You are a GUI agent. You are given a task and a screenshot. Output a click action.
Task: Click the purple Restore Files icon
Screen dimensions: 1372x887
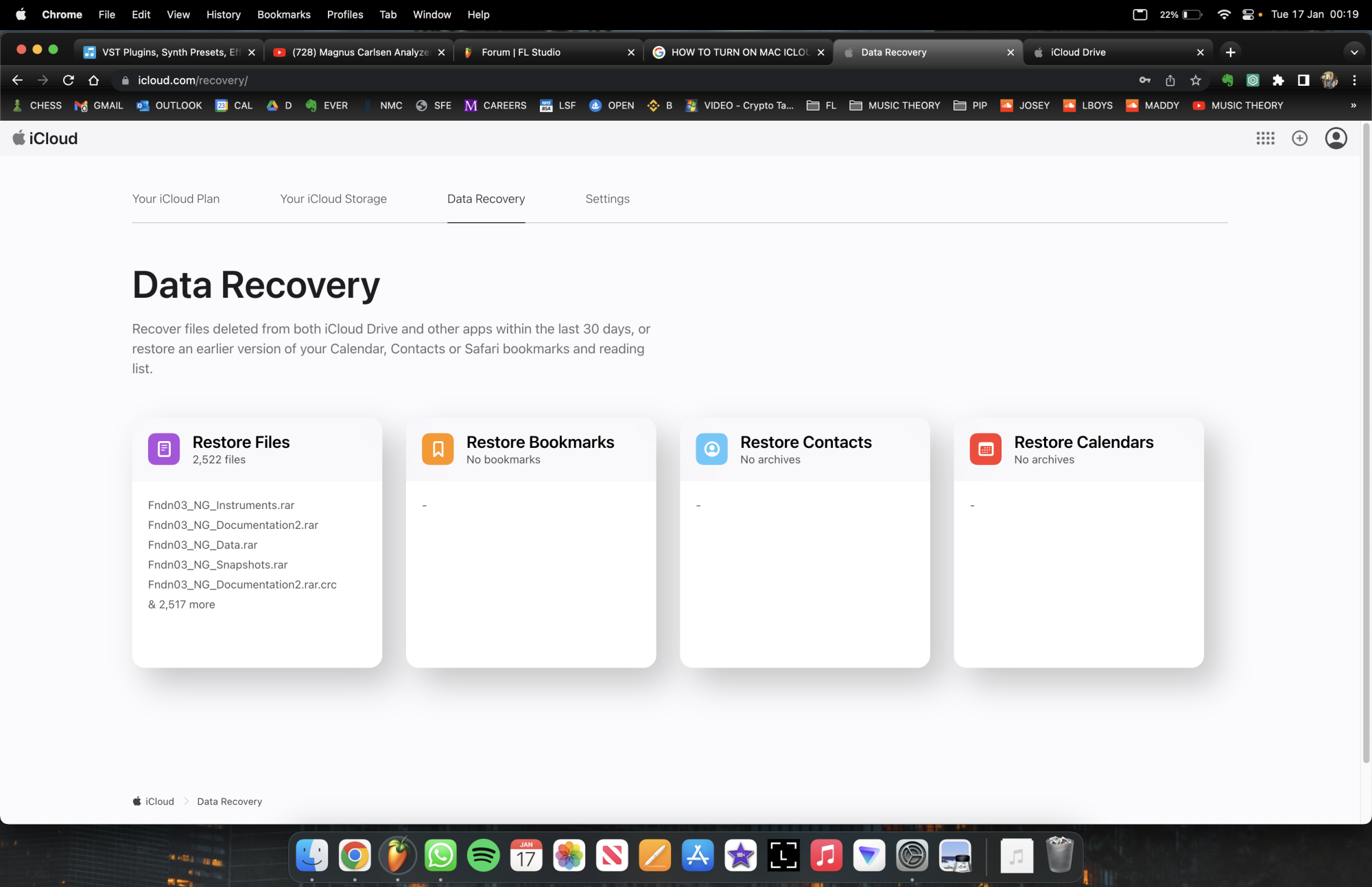coord(164,449)
